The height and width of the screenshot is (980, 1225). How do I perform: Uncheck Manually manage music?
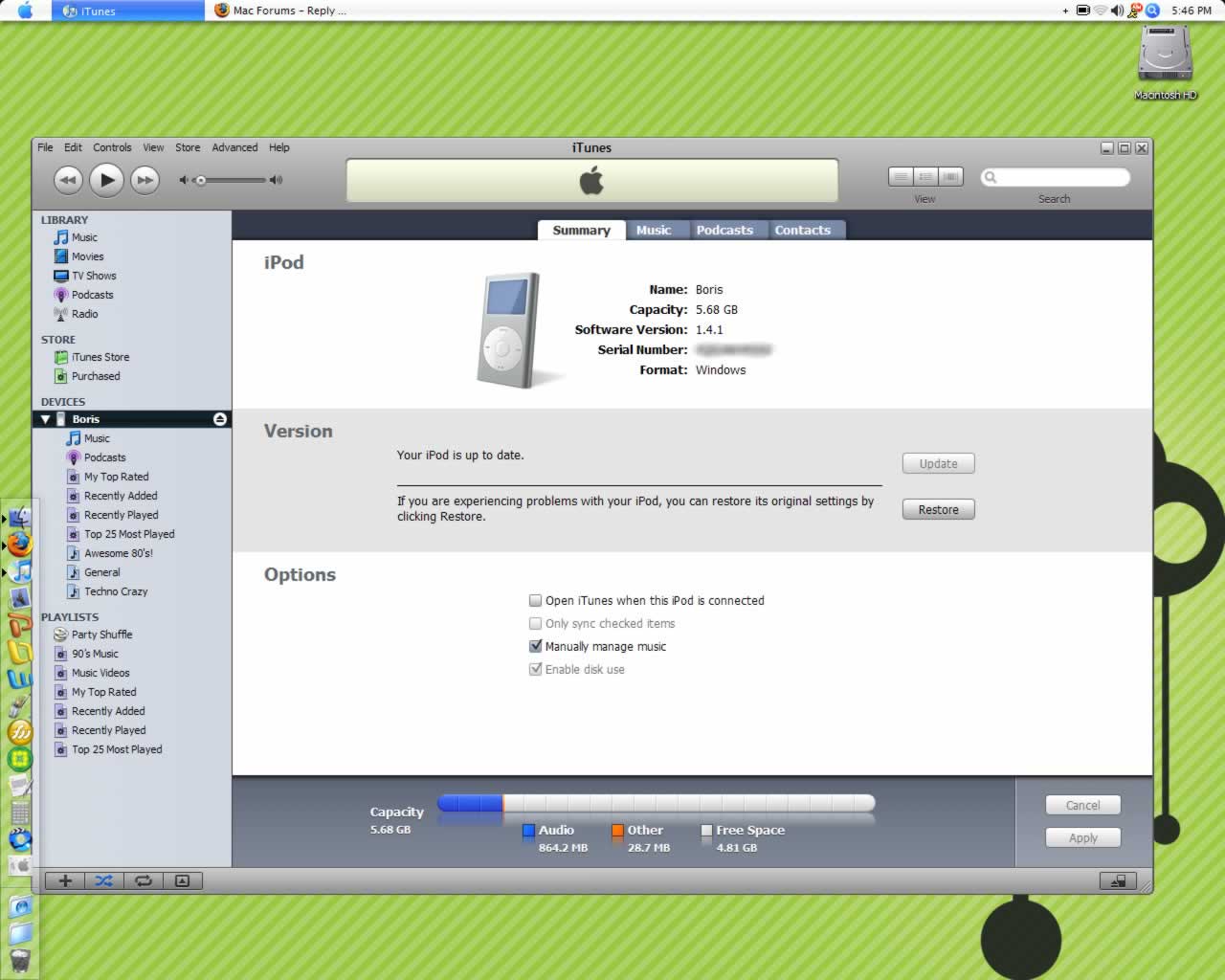point(535,647)
